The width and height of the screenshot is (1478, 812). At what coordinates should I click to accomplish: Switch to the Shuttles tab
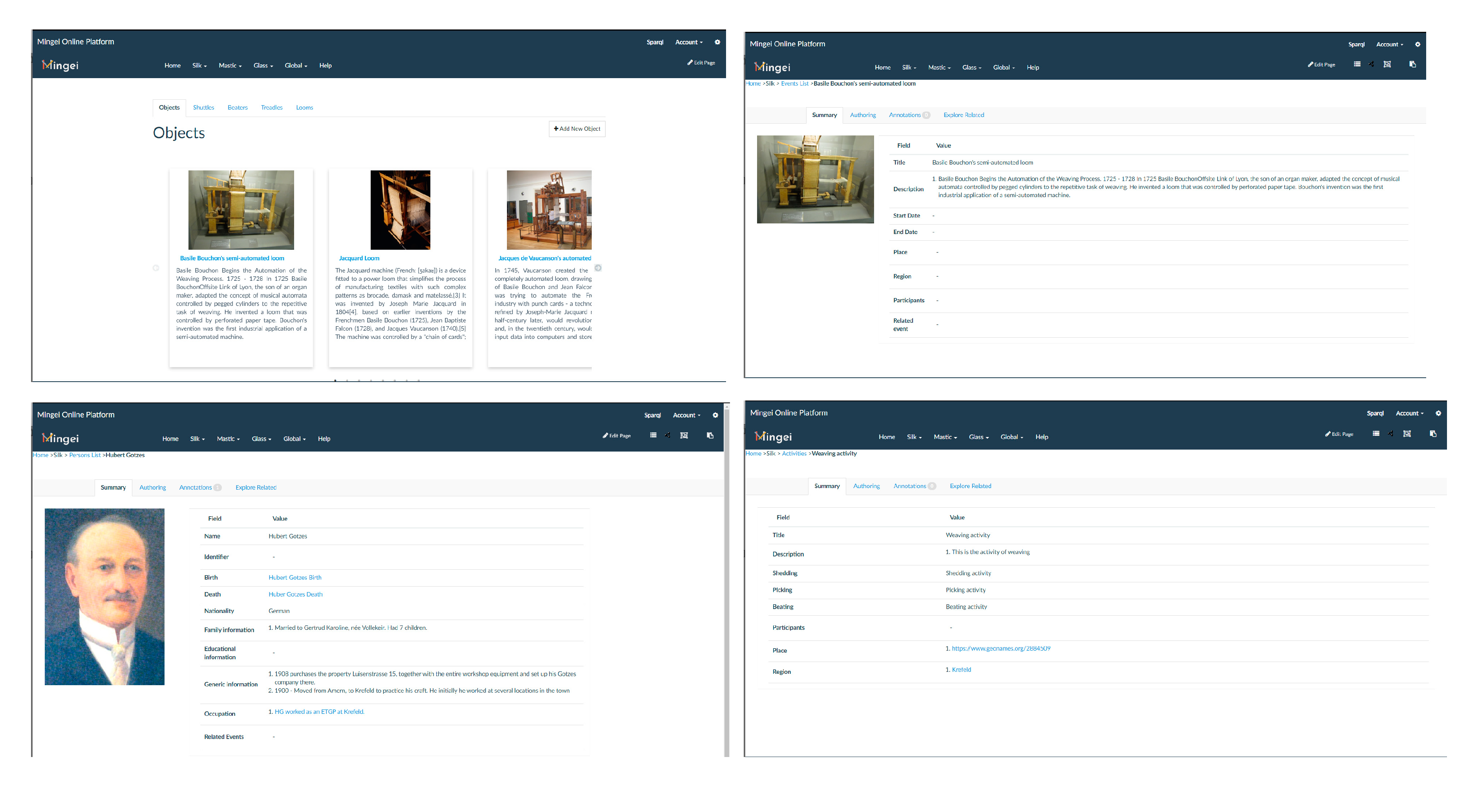203,107
